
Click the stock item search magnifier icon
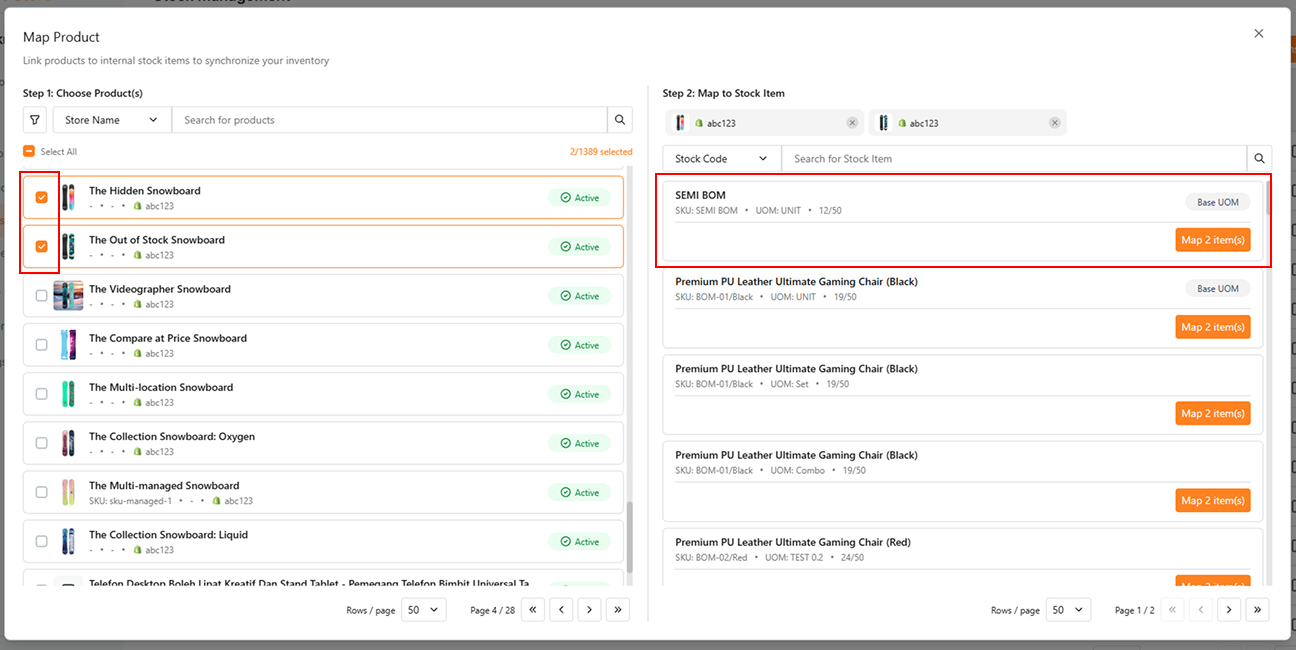tap(1259, 158)
